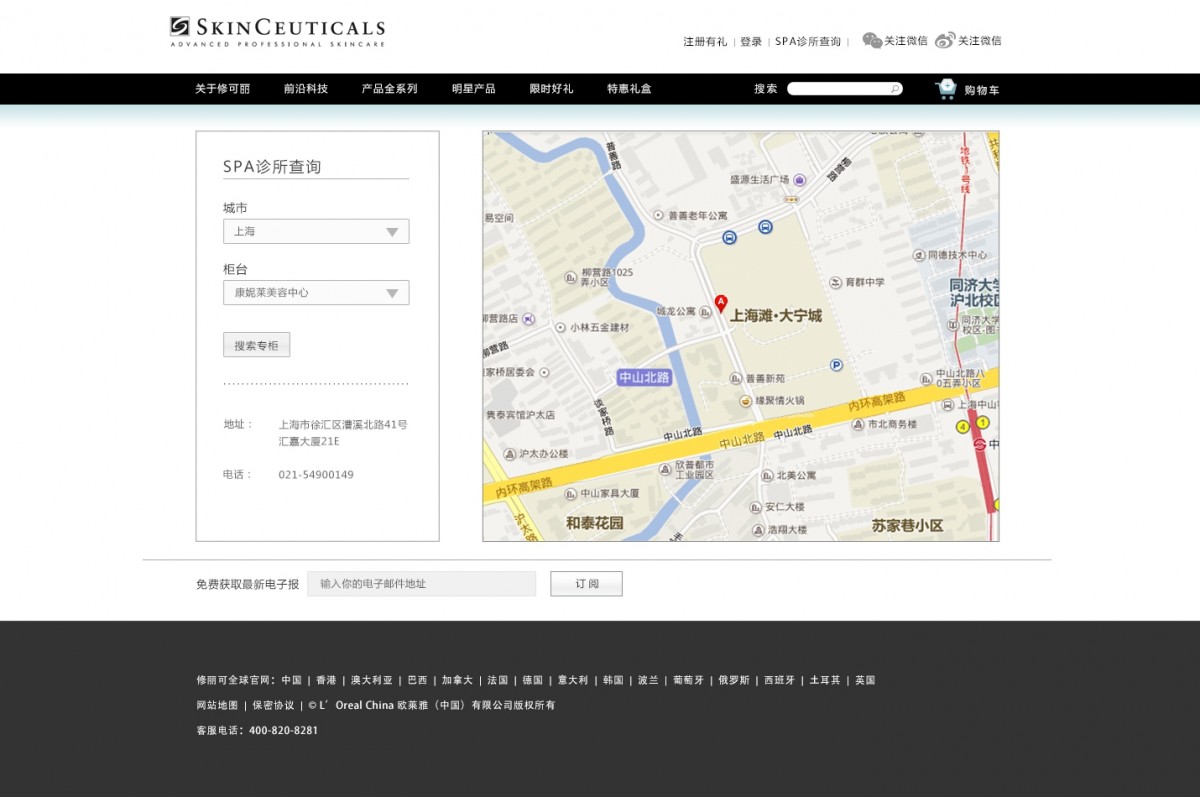Click footer link 中国
Image resolution: width=1200 pixels, height=800 pixels.
coord(291,680)
